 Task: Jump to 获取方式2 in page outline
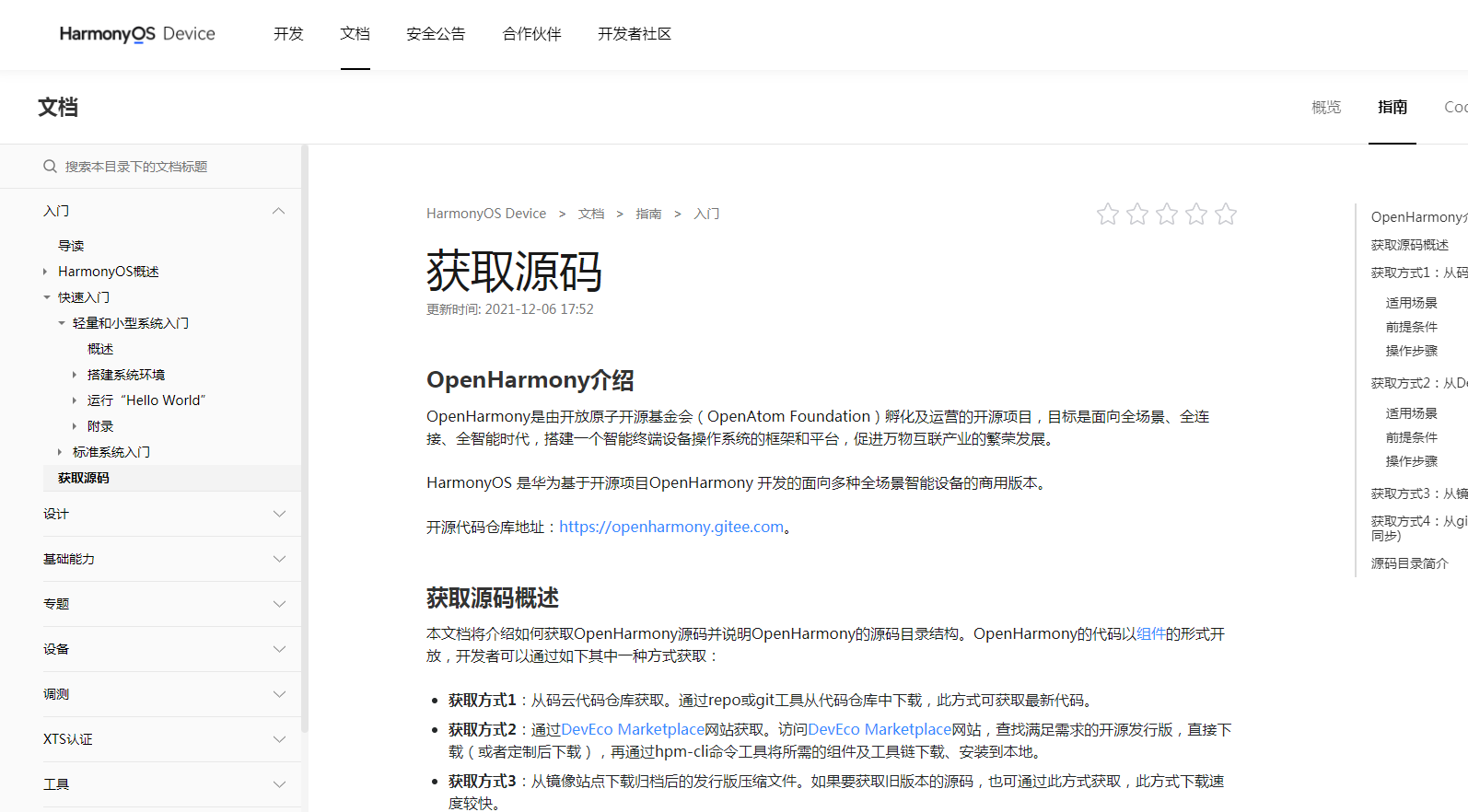point(1419,383)
